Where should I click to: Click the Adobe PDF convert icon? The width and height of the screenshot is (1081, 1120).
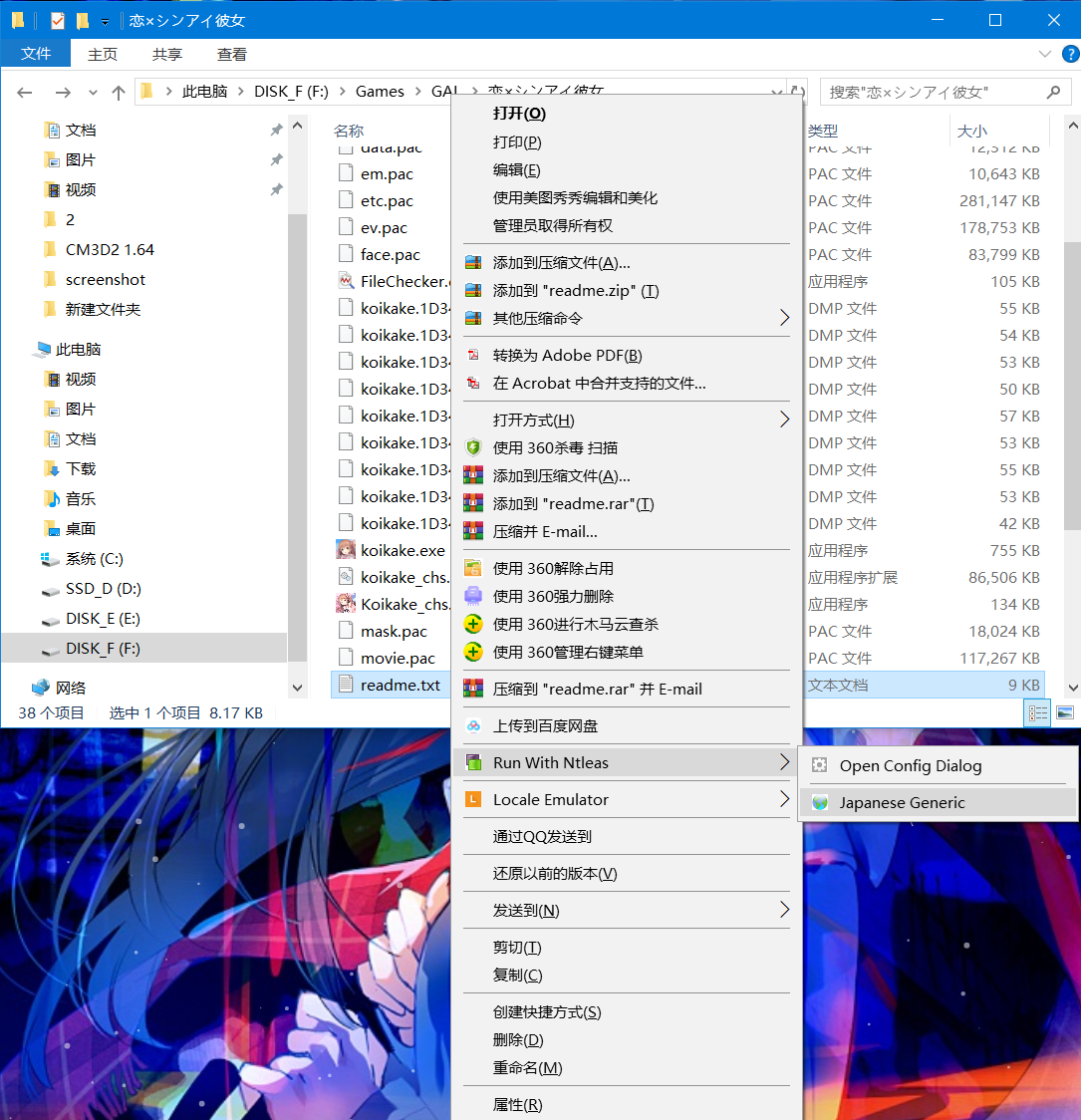coord(473,355)
